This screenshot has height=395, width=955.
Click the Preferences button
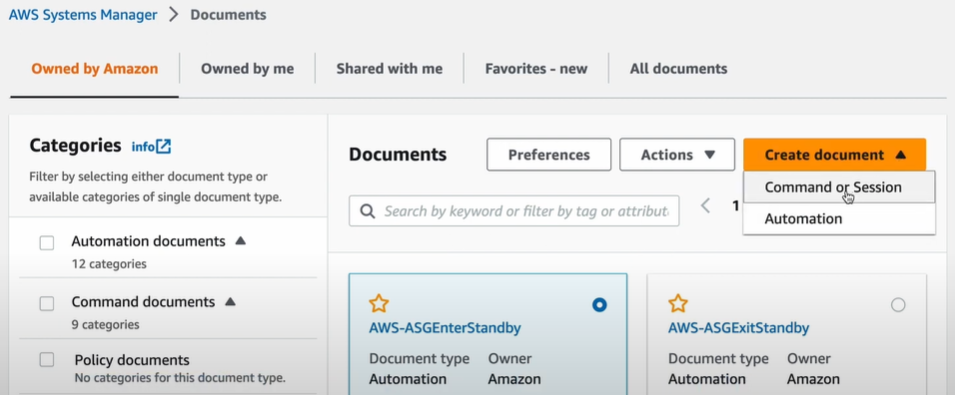pos(549,155)
